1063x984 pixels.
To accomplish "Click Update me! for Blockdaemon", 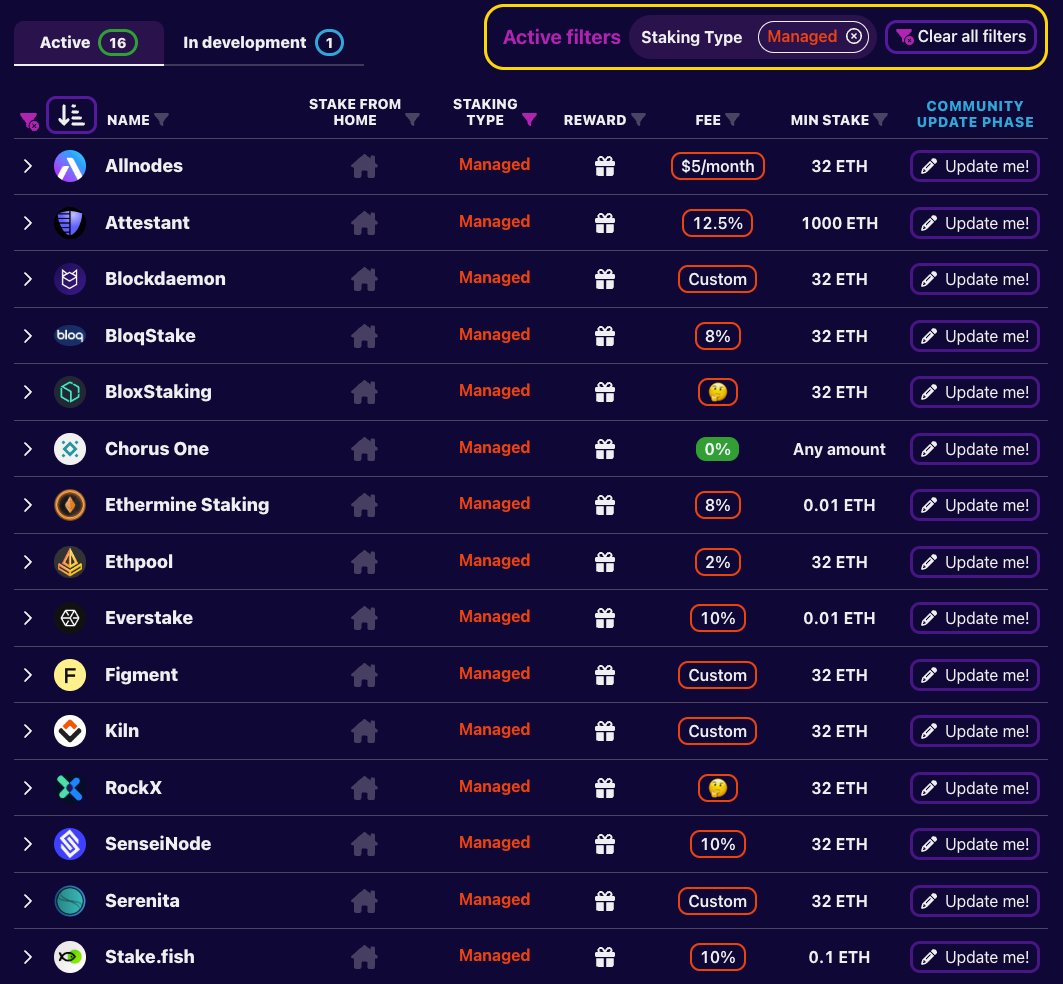I will click(x=974, y=279).
